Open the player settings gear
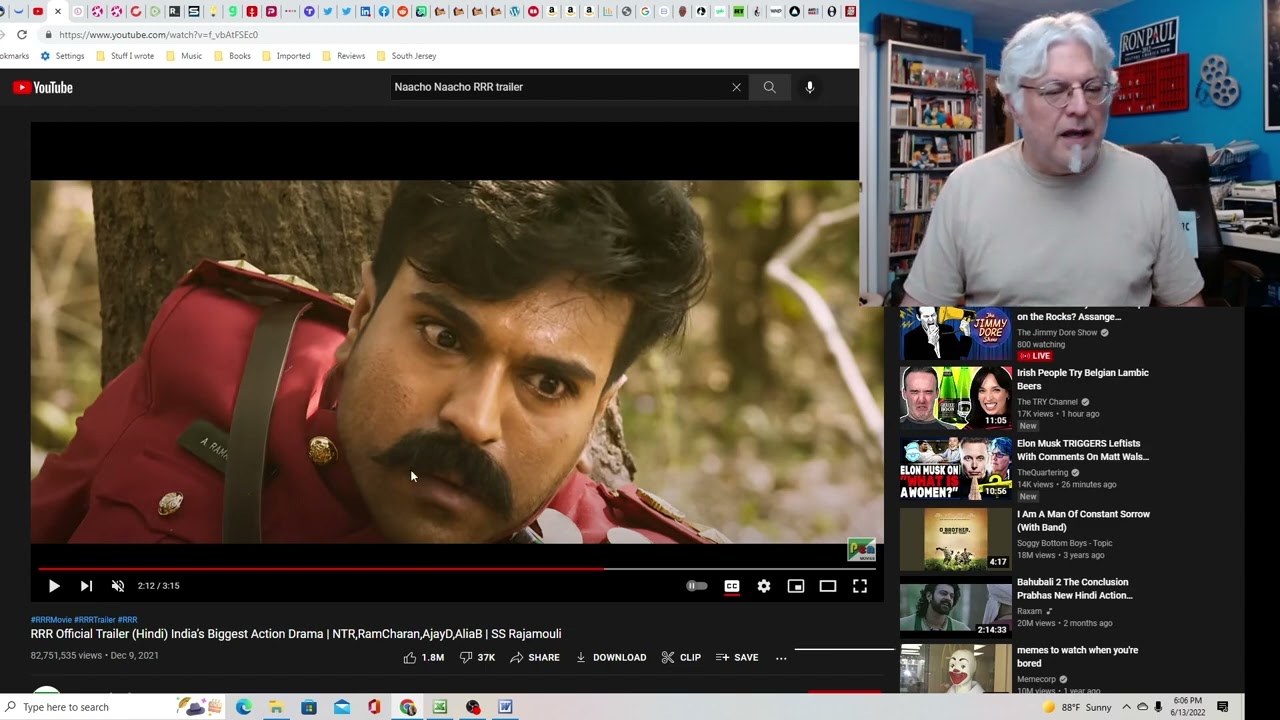This screenshot has height=720, width=1280. 764,586
